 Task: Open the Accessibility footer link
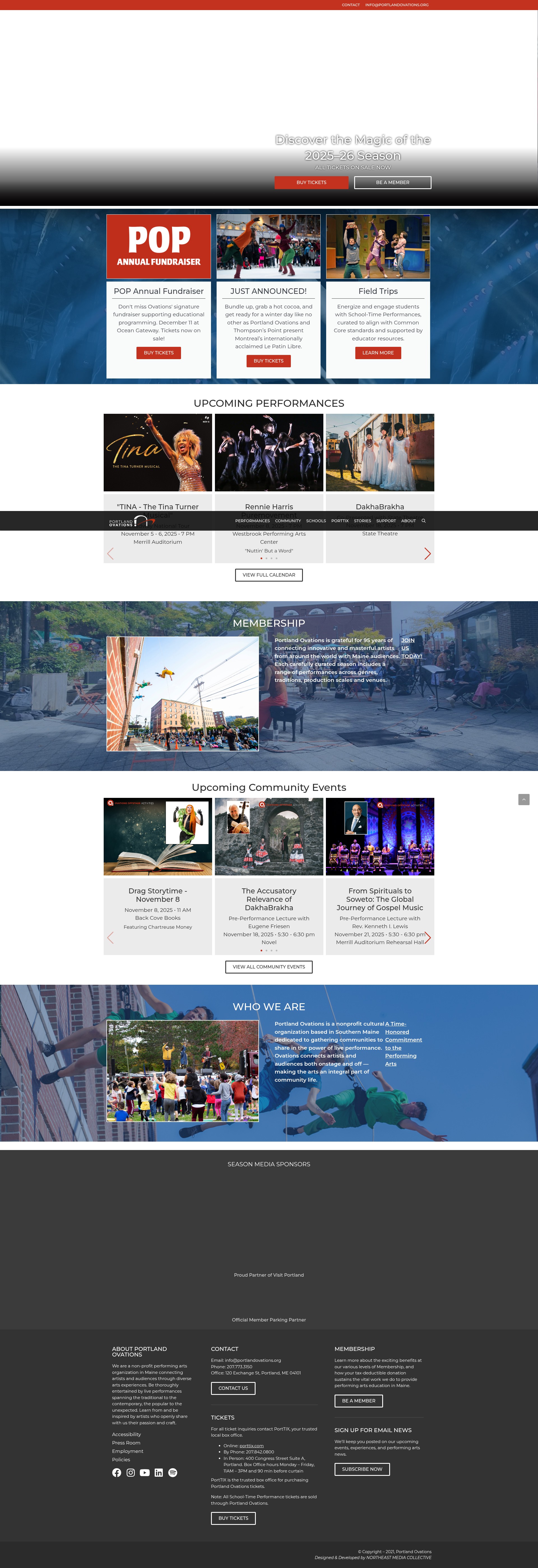[x=127, y=1434]
